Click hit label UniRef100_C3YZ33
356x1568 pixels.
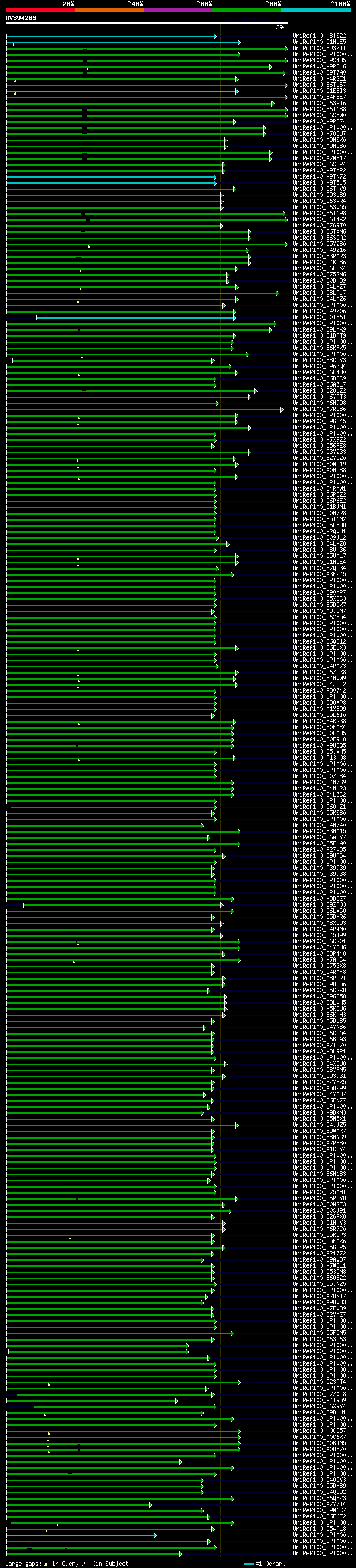coord(319,452)
